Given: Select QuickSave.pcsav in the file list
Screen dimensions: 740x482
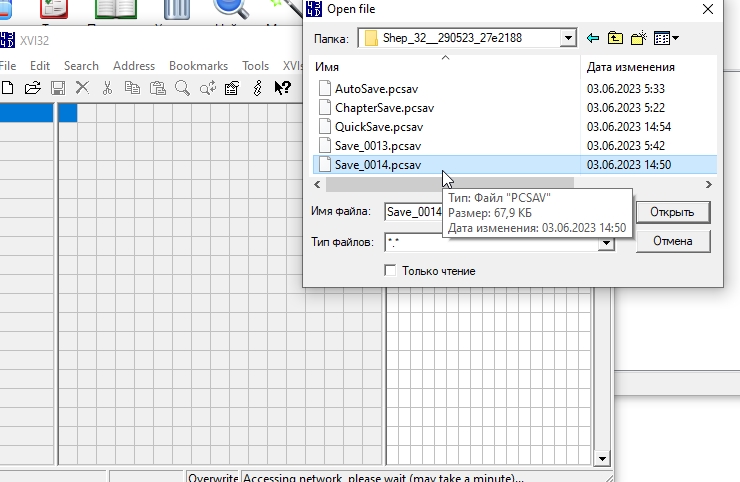Looking at the screenshot, I should pyautogui.click(x=379, y=127).
